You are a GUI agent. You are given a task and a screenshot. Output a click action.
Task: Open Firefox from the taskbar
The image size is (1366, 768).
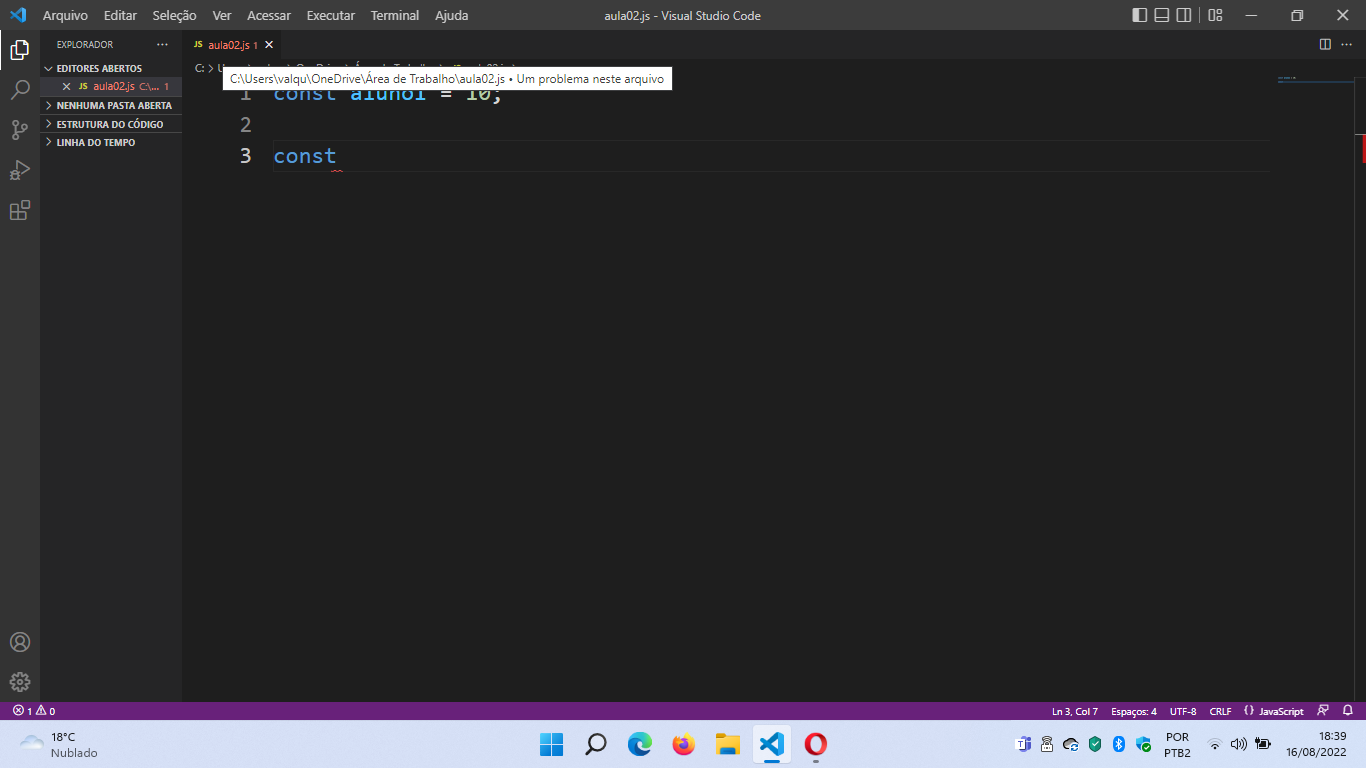[683, 744]
